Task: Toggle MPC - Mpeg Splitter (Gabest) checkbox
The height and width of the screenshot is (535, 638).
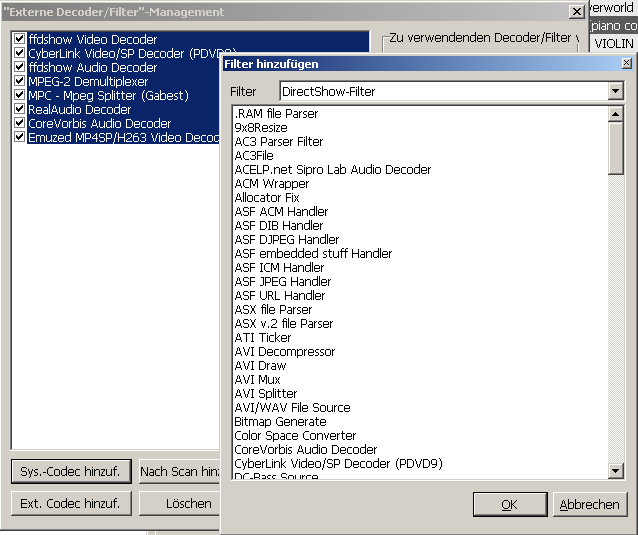Action: click(x=19, y=95)
